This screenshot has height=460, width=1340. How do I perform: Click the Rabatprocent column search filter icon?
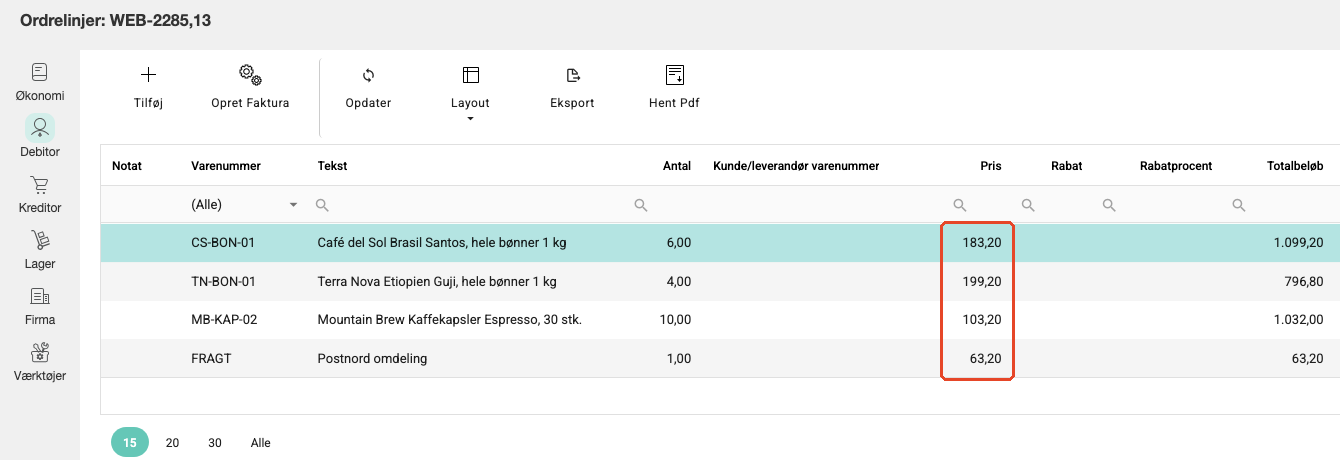(x=1109, y=205)
